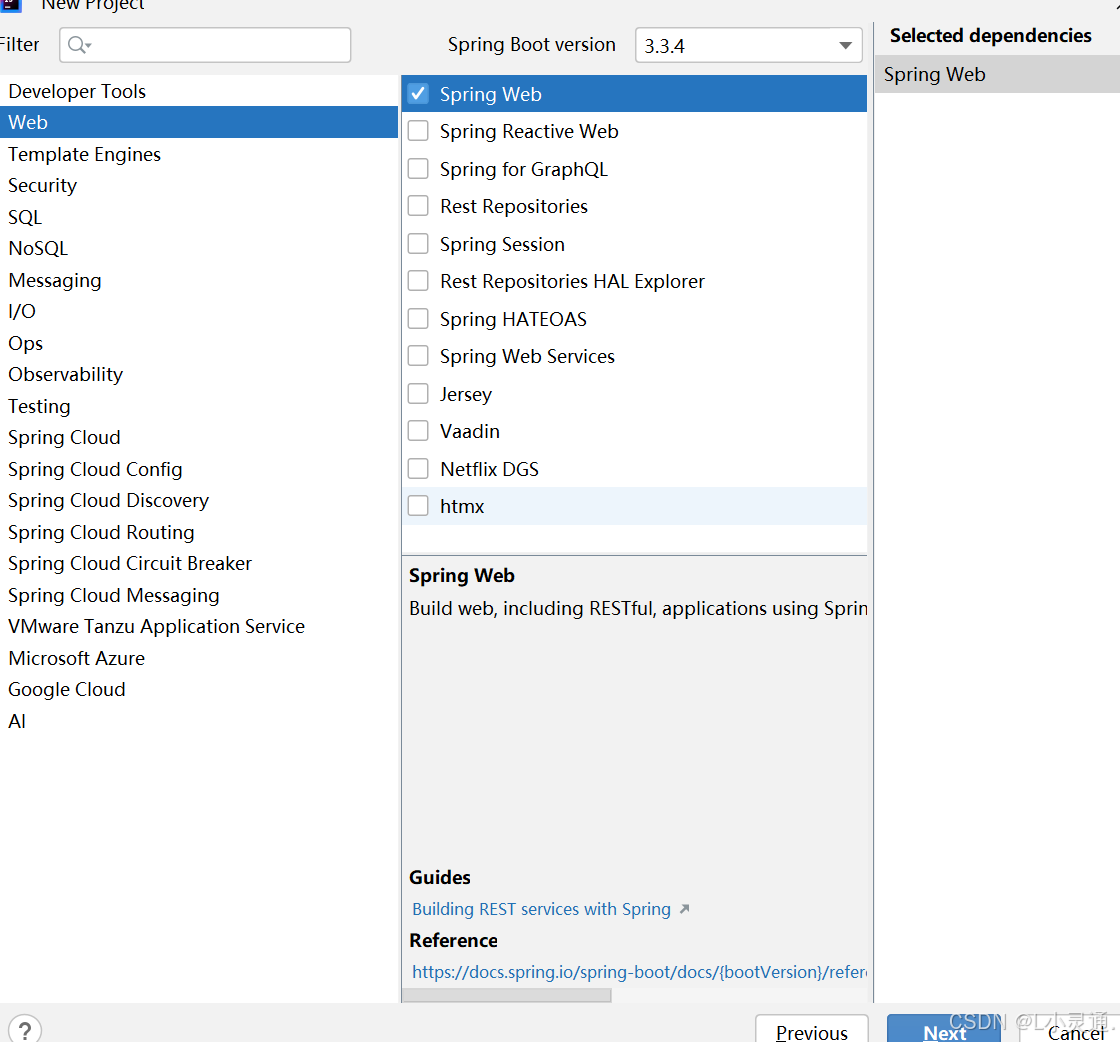Click the Spring Web row label
1120x1042 pixels.
(x=491, y=94)
